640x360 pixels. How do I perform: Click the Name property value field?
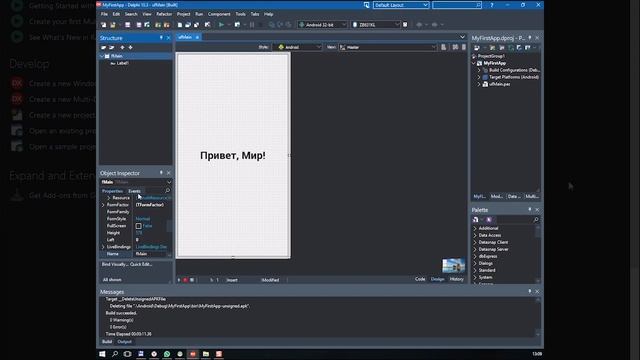pyautogui.click(x=150, y=254)
